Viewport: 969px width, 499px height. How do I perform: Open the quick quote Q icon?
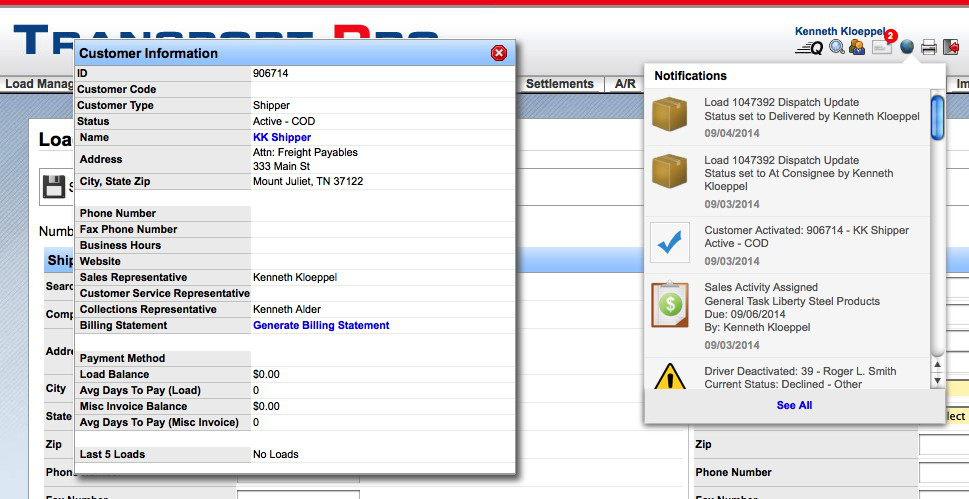(809, 48)
